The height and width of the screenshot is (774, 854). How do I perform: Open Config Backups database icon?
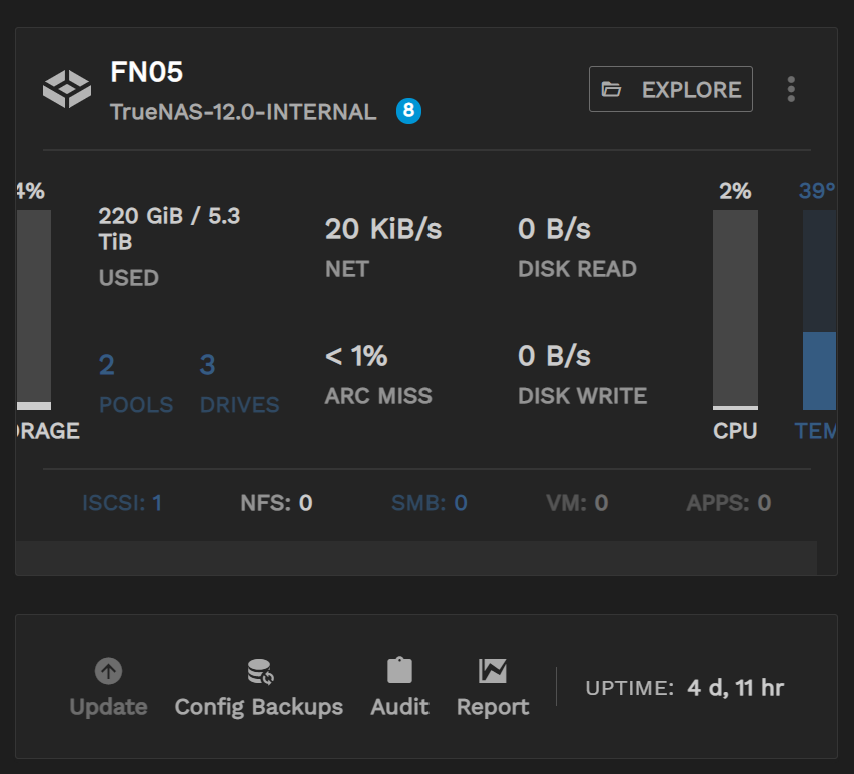point(259,671)
